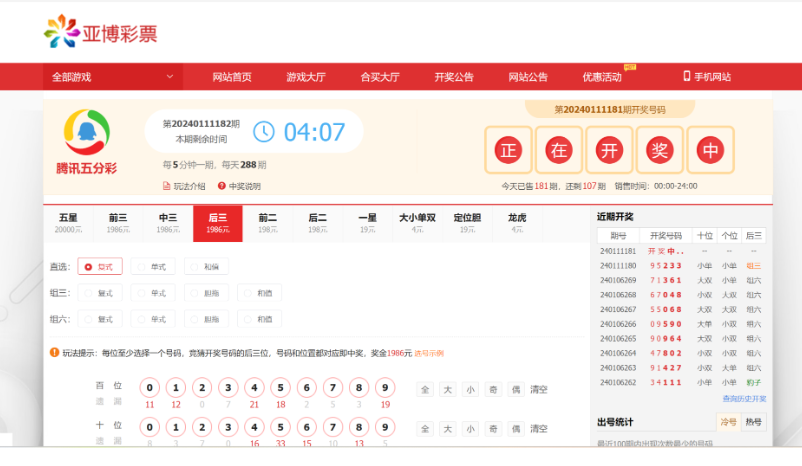Click 清空 in 百位 row
Viewport: 802px width, 466px height.
tap(539, 390)
